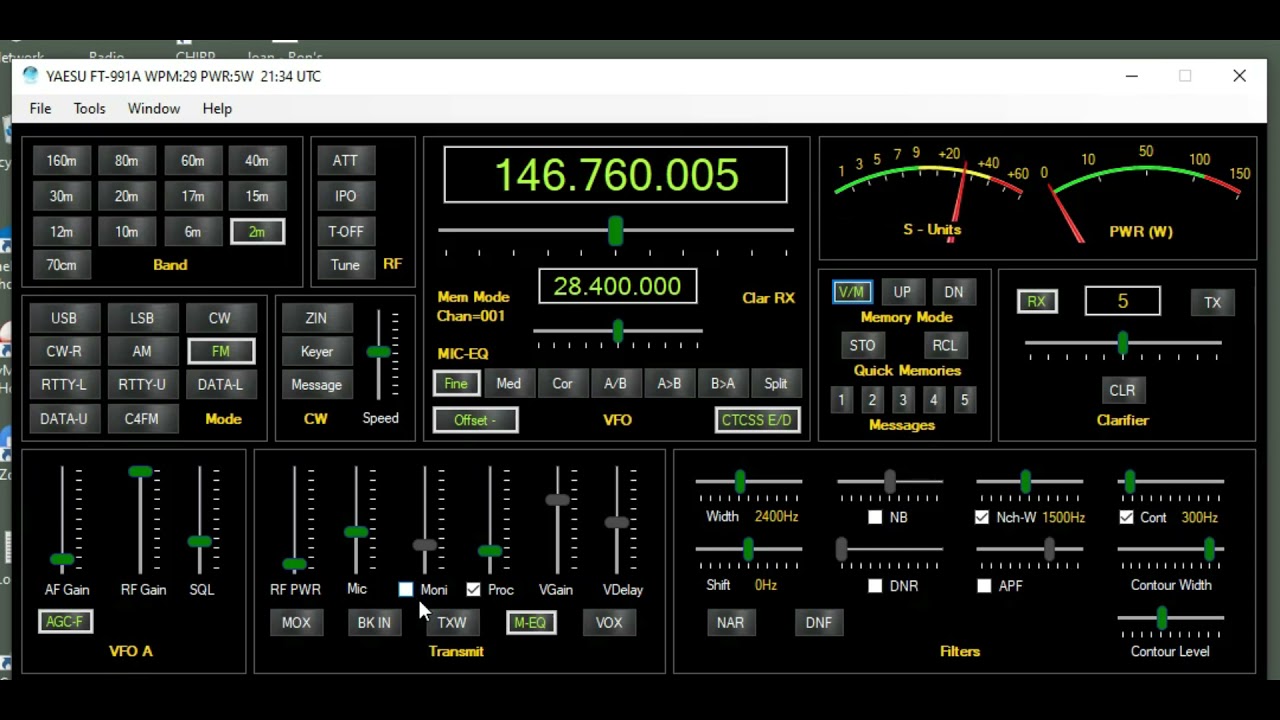This screenshot has width=1280, height=720.
Task: Select Med tuning step
Action: [x=508, y=384]
